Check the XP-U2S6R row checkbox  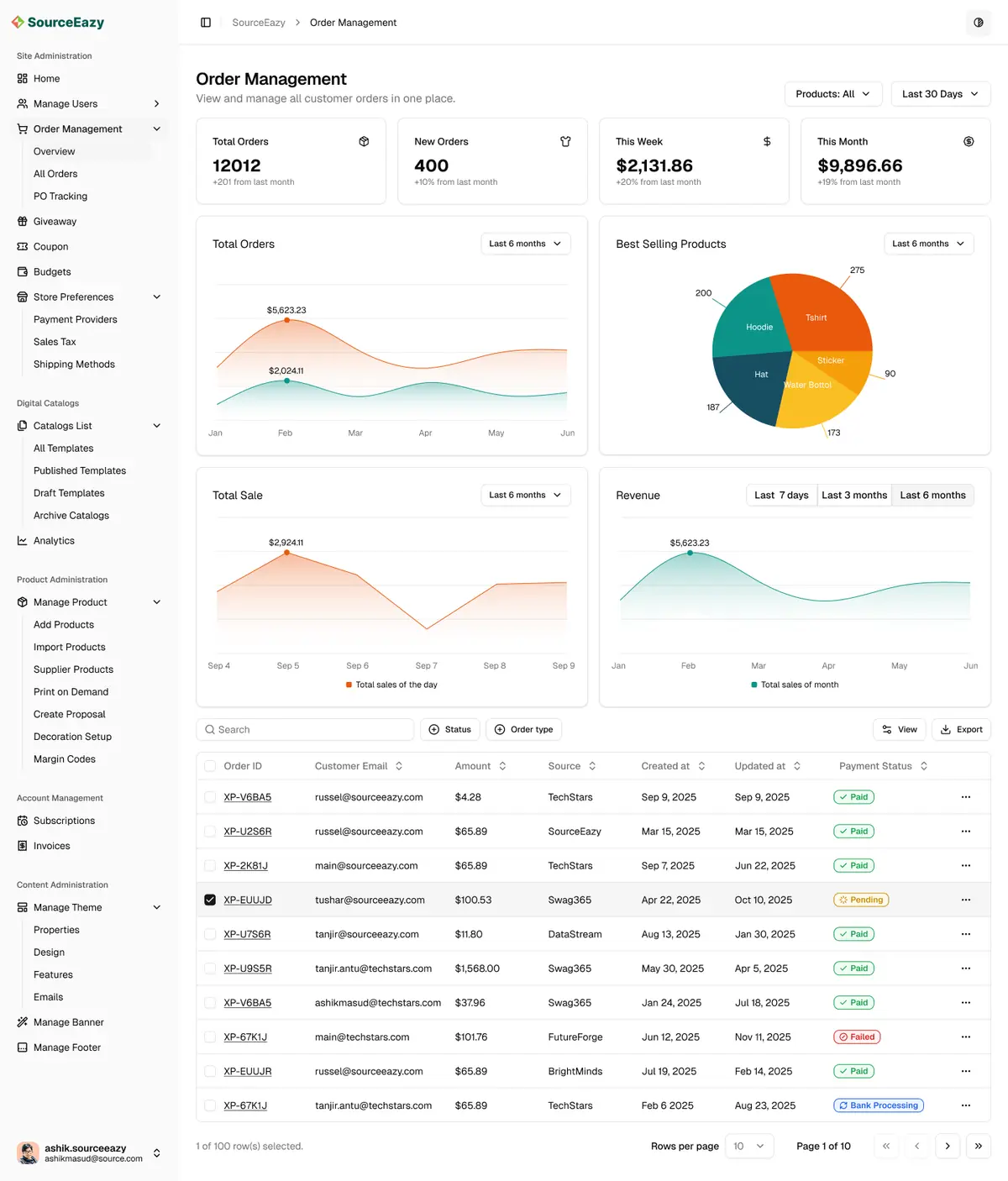(x=210, y=832)
